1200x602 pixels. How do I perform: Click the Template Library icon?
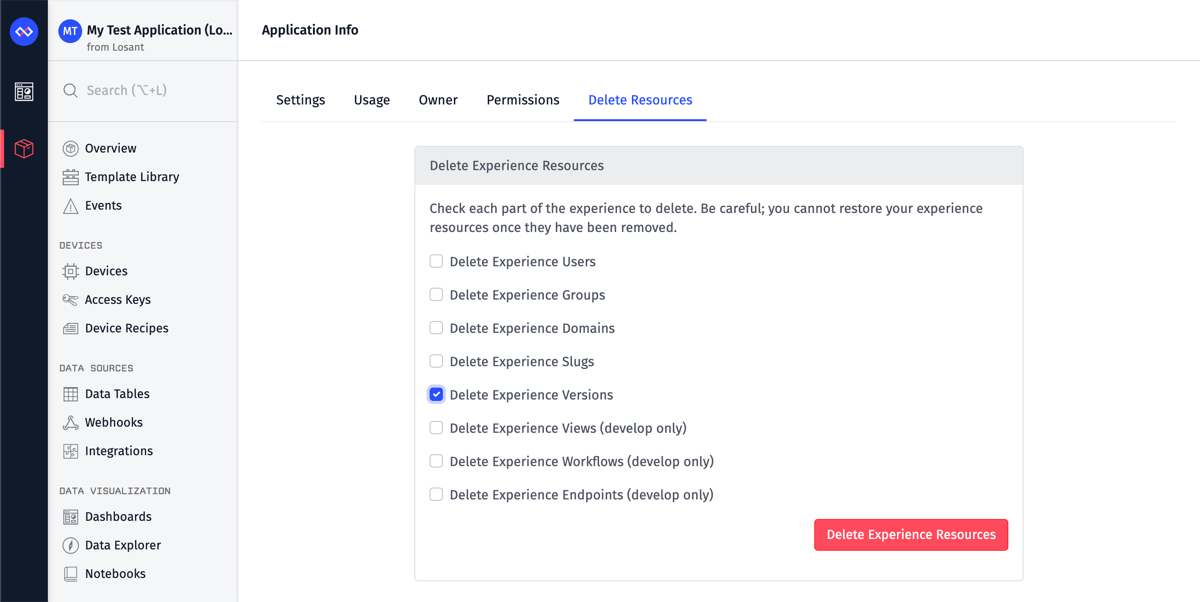click(x=70, y=177)
